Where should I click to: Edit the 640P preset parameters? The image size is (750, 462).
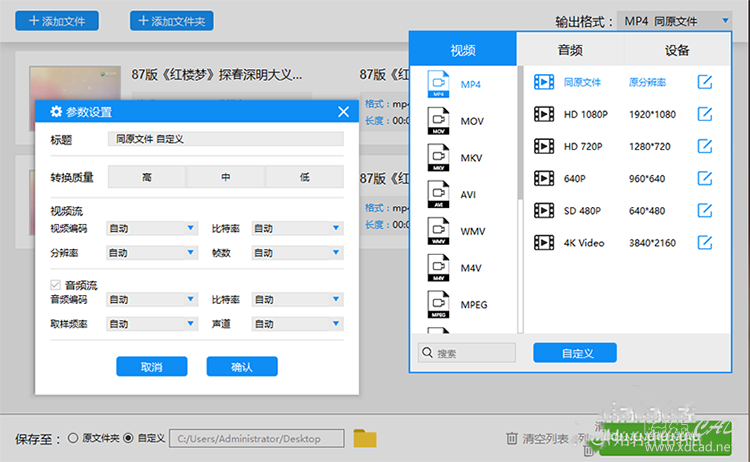point(705,178)
